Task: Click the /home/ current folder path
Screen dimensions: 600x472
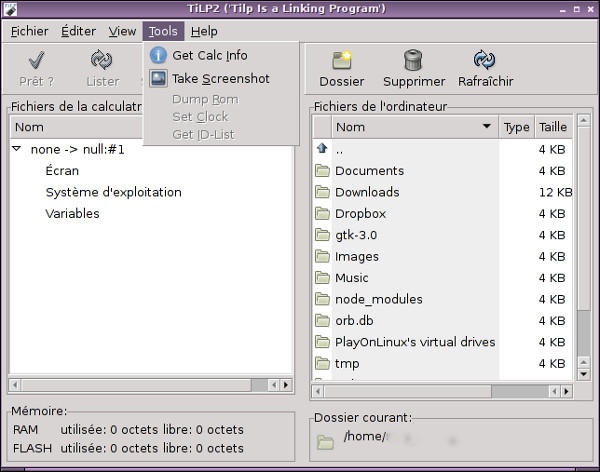Action: pyautogui.click(x=365, y=436)
